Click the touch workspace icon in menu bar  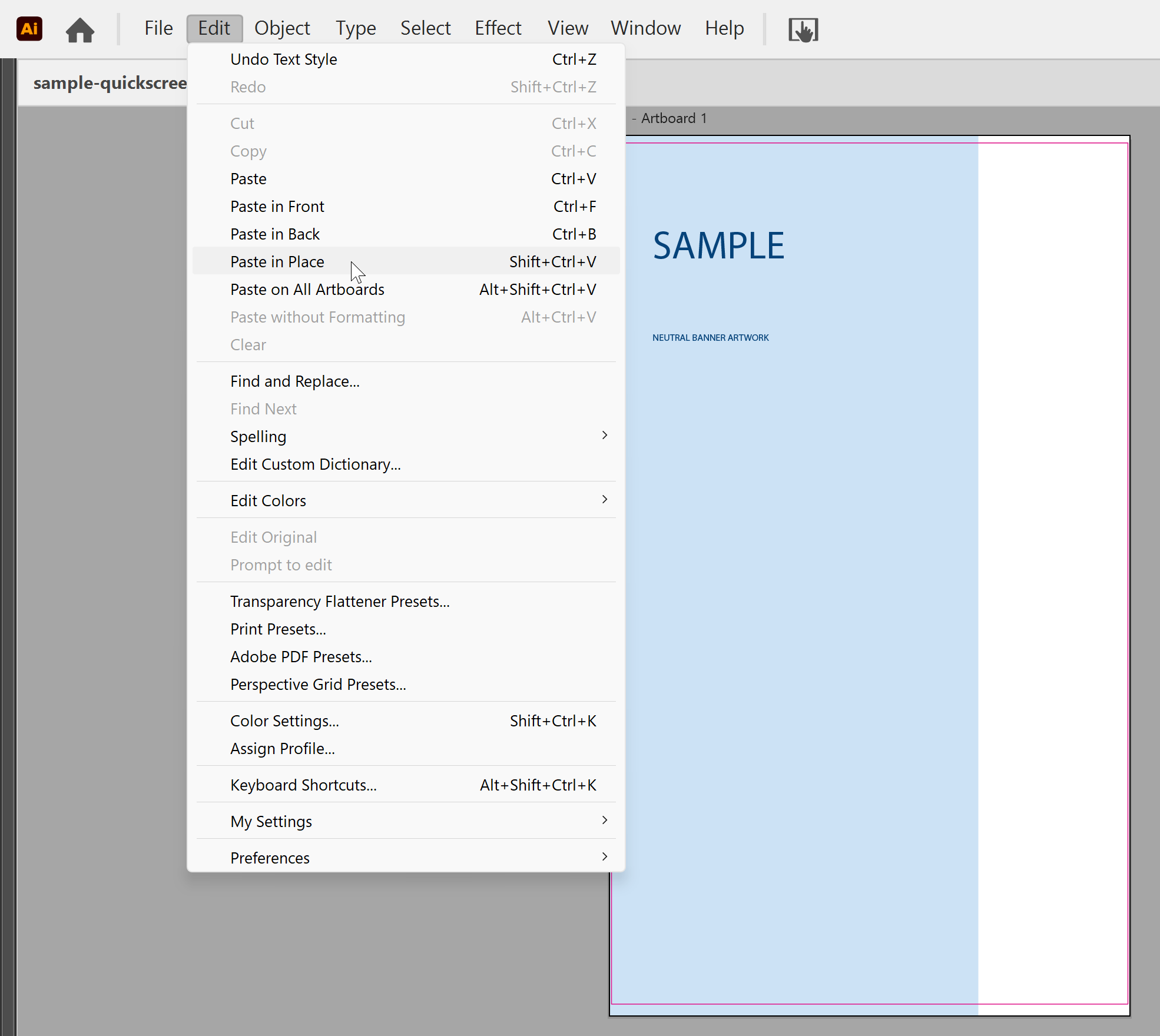tap(803, 29)
